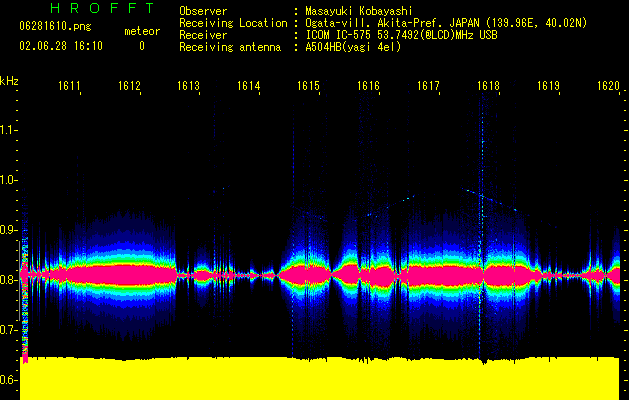
Task: Click the 1611 time marker
Action: point(69,86)
